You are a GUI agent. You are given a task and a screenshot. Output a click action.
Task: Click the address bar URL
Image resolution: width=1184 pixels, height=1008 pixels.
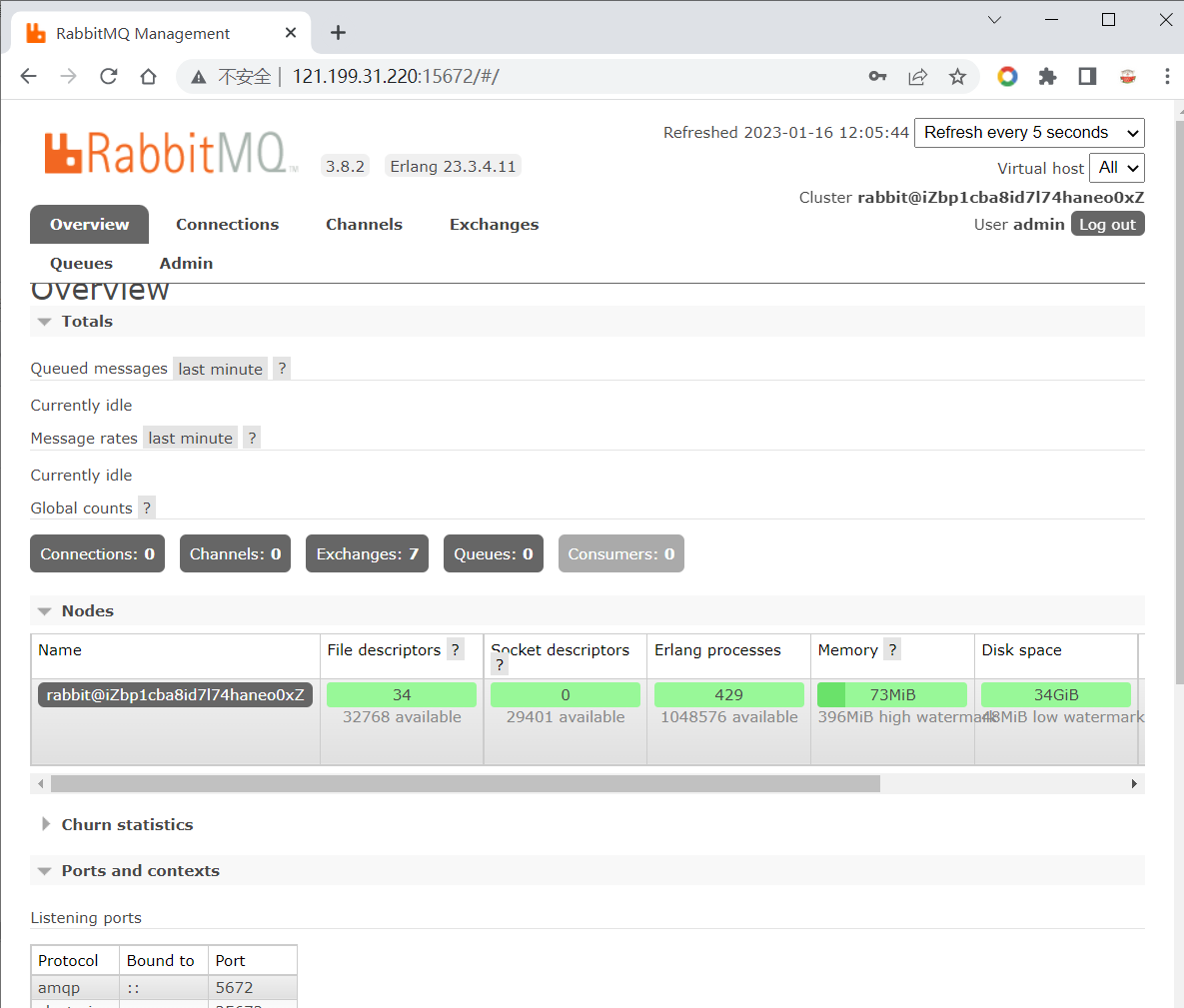coord(396,76)
